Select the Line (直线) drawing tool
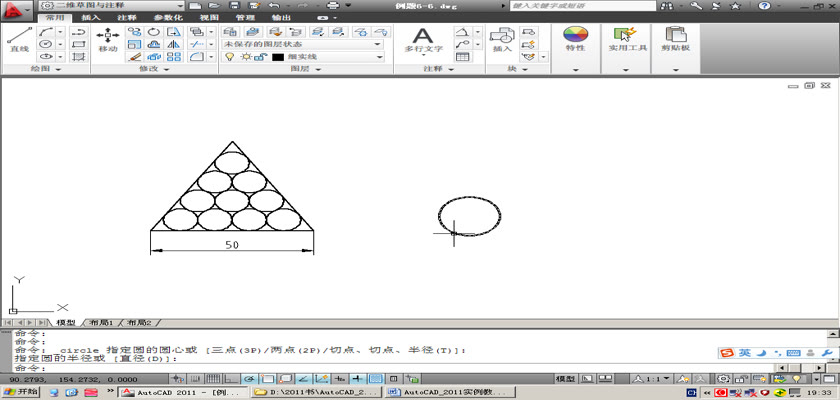840x400 pixels. click(18, 38)
